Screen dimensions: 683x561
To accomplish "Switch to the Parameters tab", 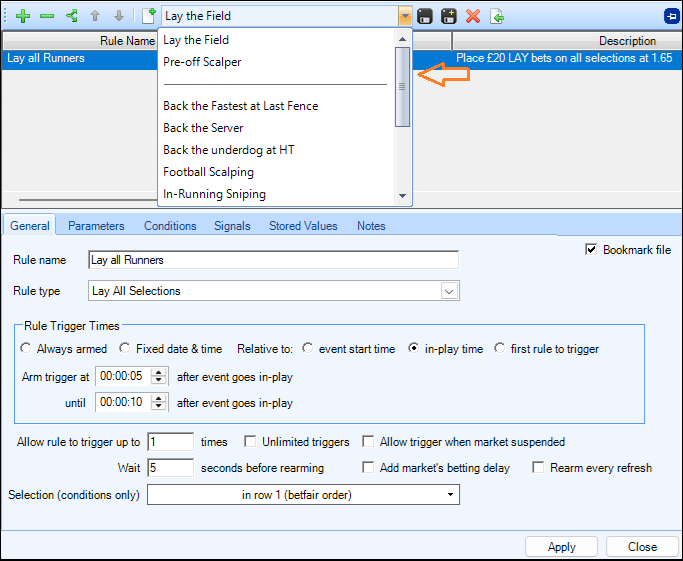I will point(96,226).
